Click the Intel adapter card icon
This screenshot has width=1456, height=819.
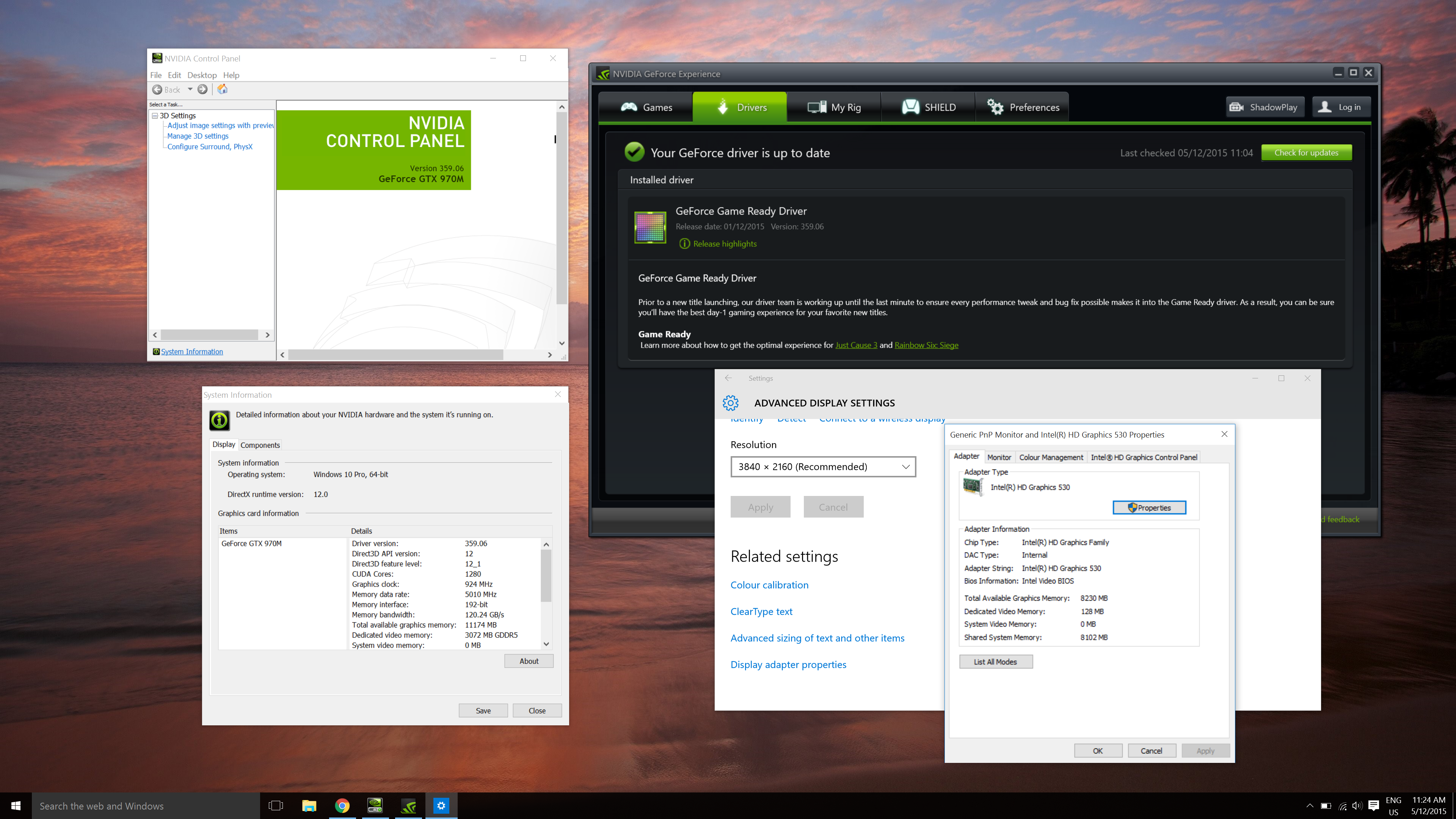pos(973,486)
